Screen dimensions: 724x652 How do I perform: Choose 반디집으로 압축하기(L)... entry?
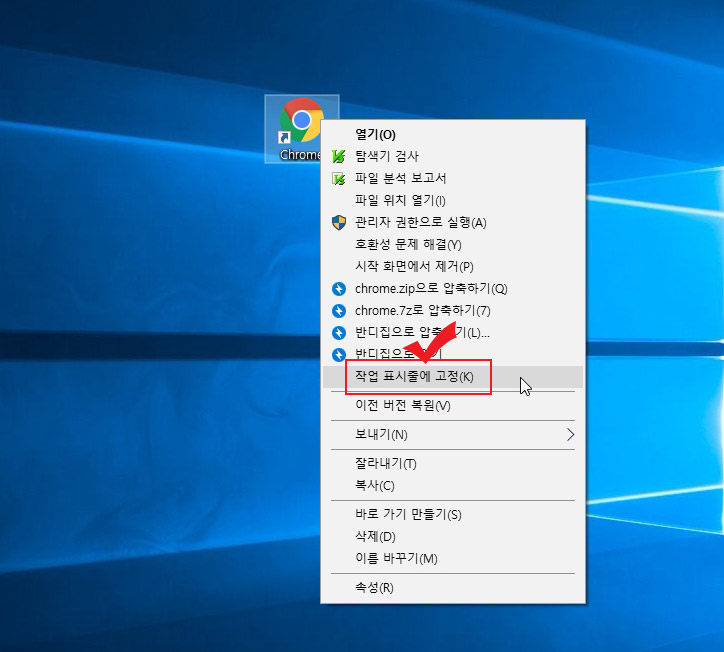tap(453, 333)
